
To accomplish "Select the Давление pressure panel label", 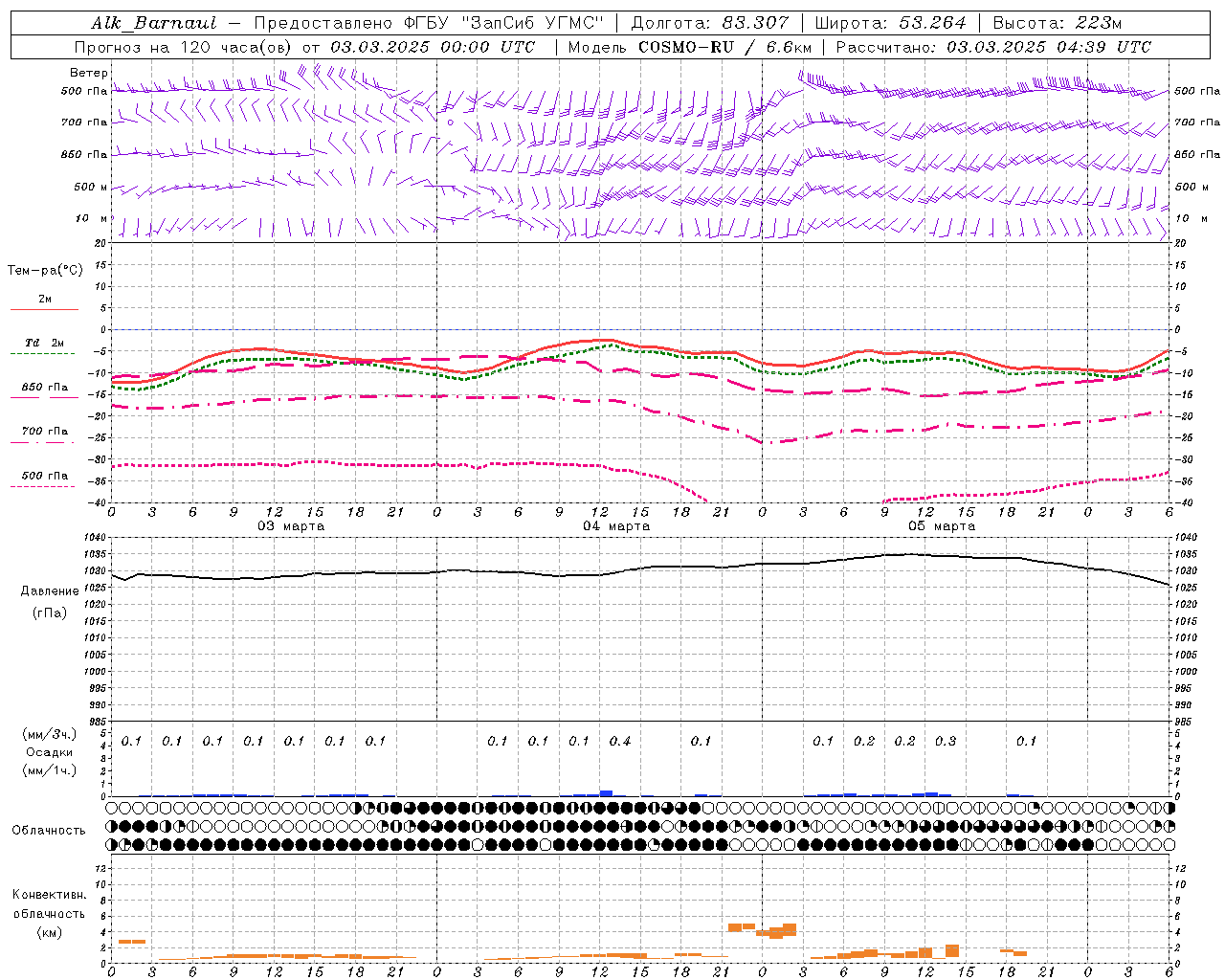I will pos(50,591).
